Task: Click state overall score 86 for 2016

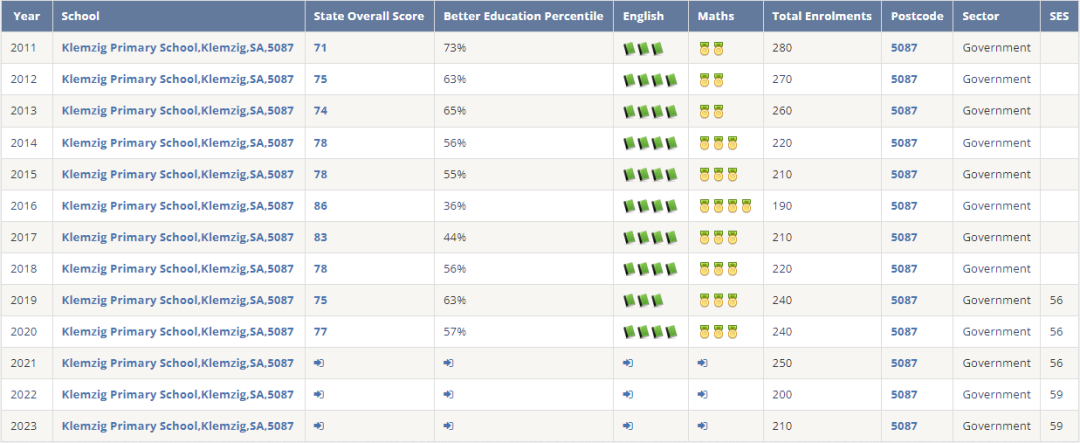Action: 320,206
